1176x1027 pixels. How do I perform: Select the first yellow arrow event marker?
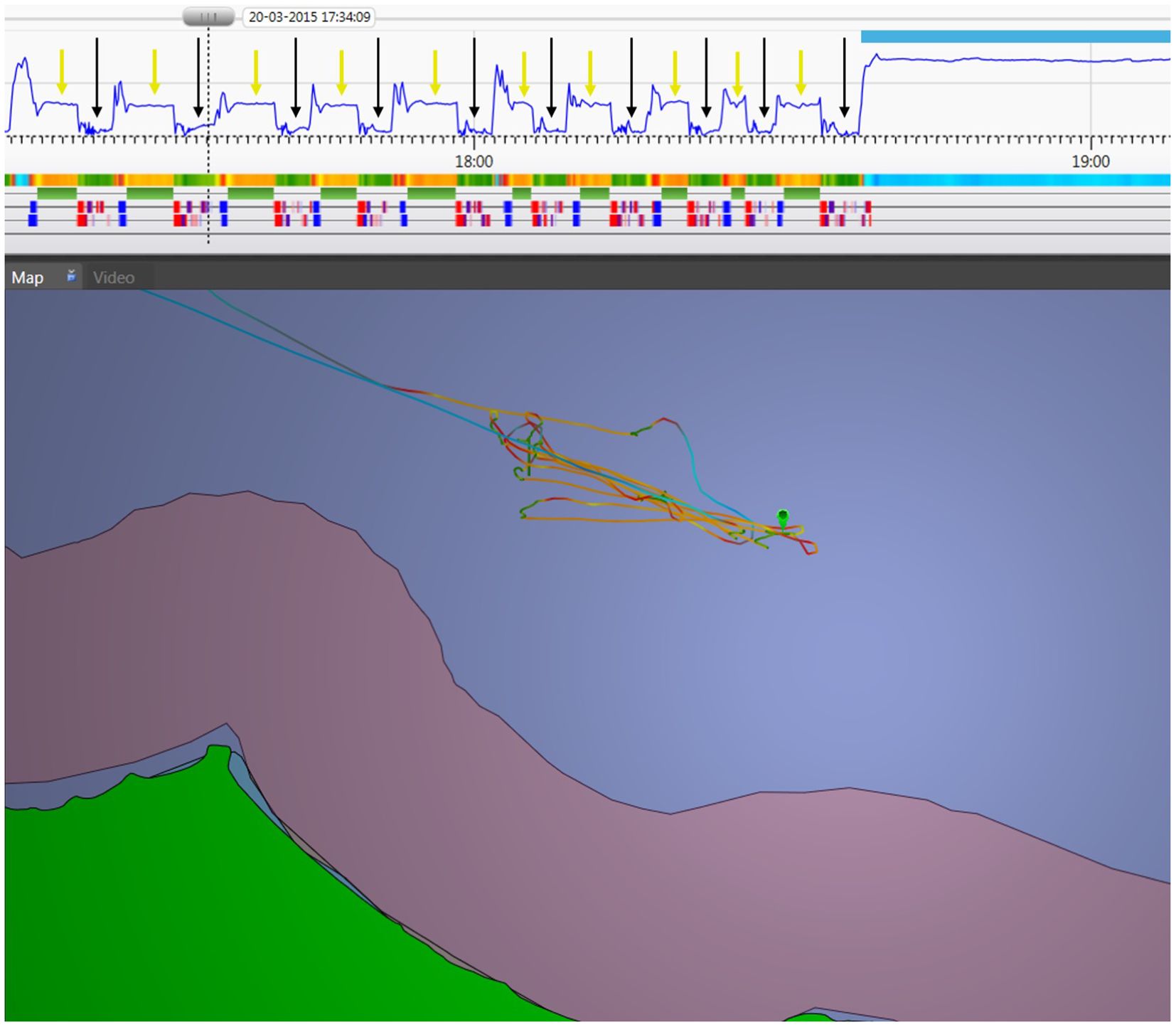coord(62,71)
